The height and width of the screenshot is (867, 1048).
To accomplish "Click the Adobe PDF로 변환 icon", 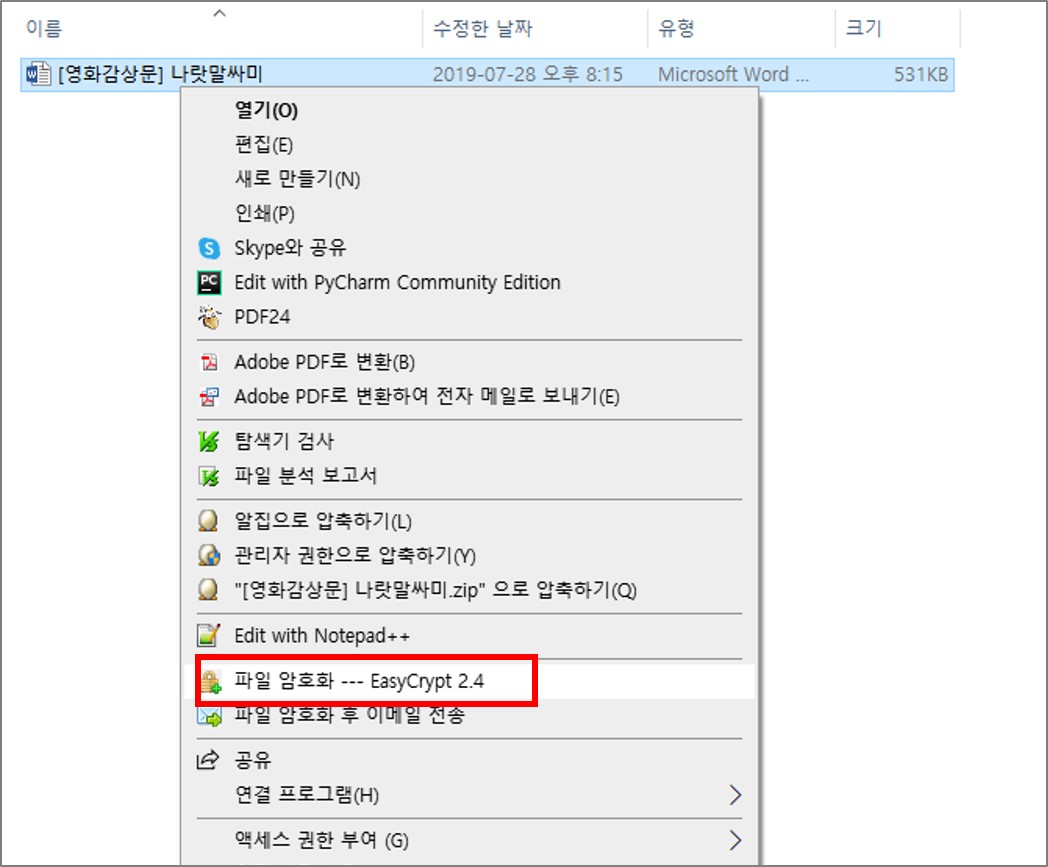I will (209, 362).
